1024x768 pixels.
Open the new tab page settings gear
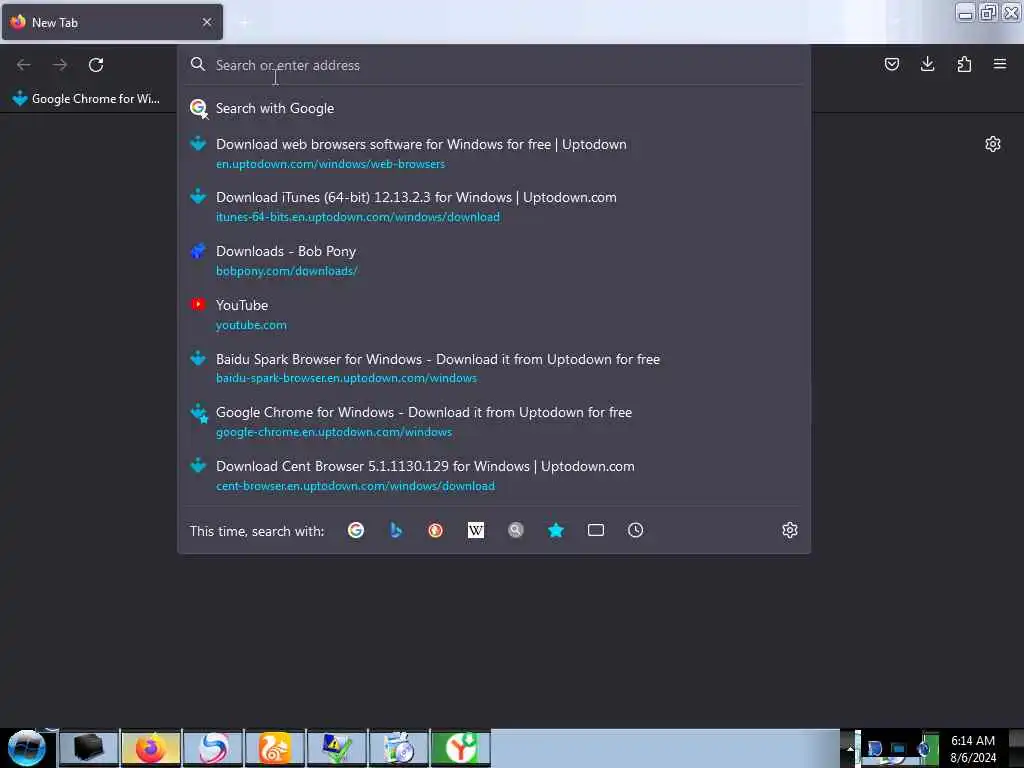pyautogui.click(x=993, y=144)
